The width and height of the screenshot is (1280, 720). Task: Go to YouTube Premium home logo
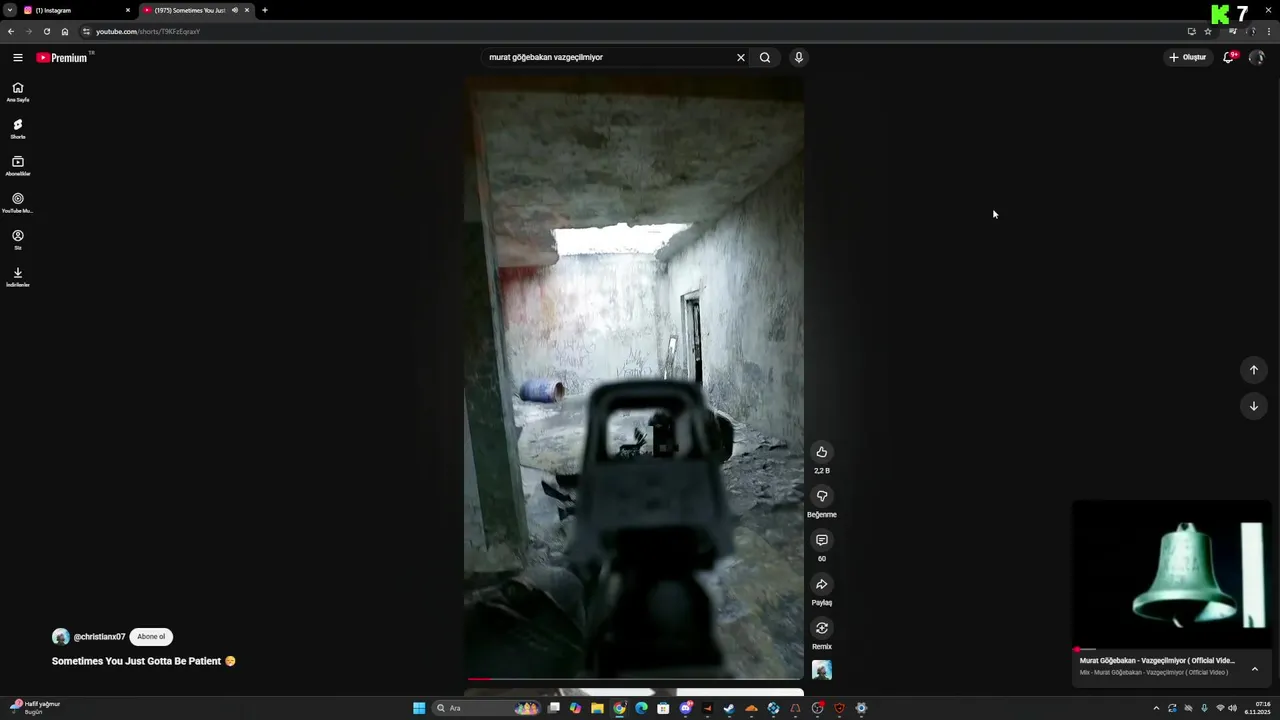point(63,57)
